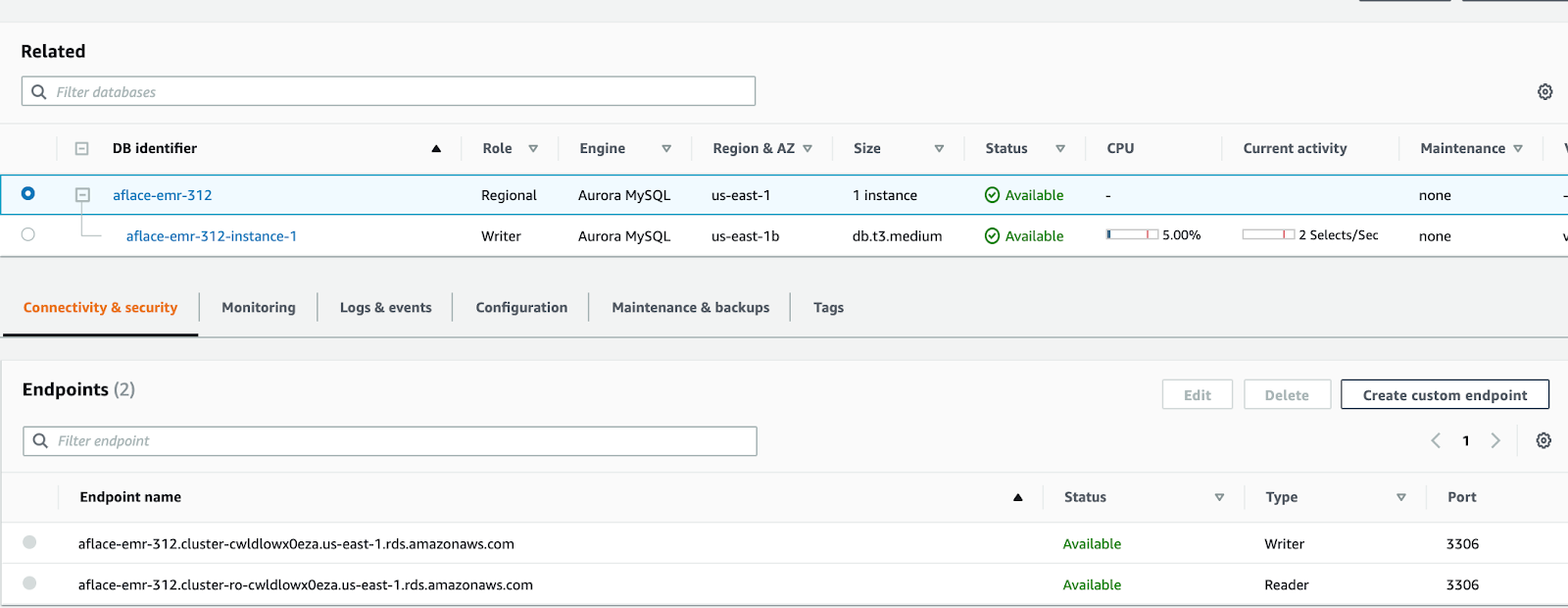
Task: Collapse the aflace-emr-312 cluster tree
Action: pos(82,195)
